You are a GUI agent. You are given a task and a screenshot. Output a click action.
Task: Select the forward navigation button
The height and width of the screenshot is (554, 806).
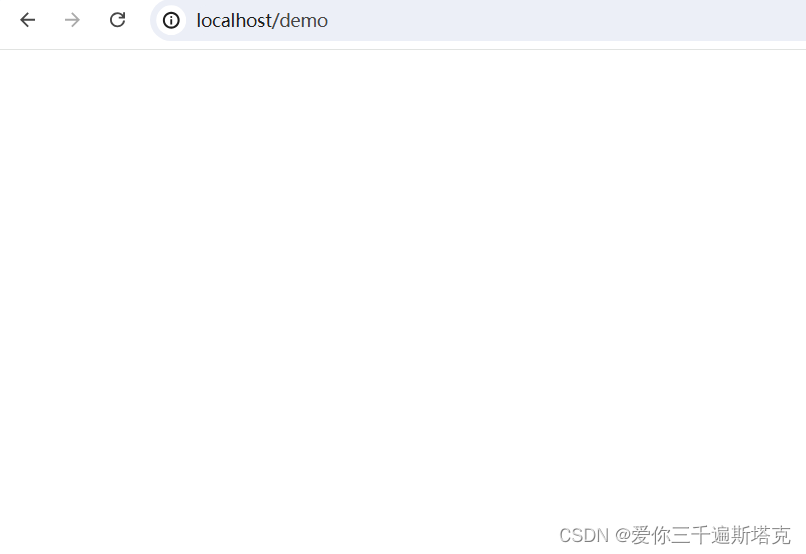[x=72, y=20]
